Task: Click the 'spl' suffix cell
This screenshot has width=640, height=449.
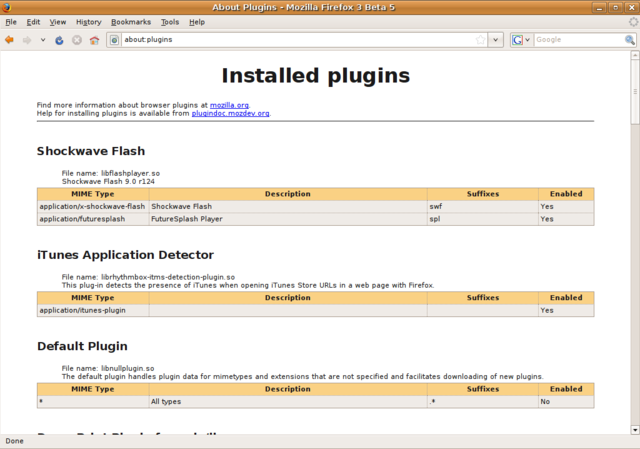Action: [482, 219]
